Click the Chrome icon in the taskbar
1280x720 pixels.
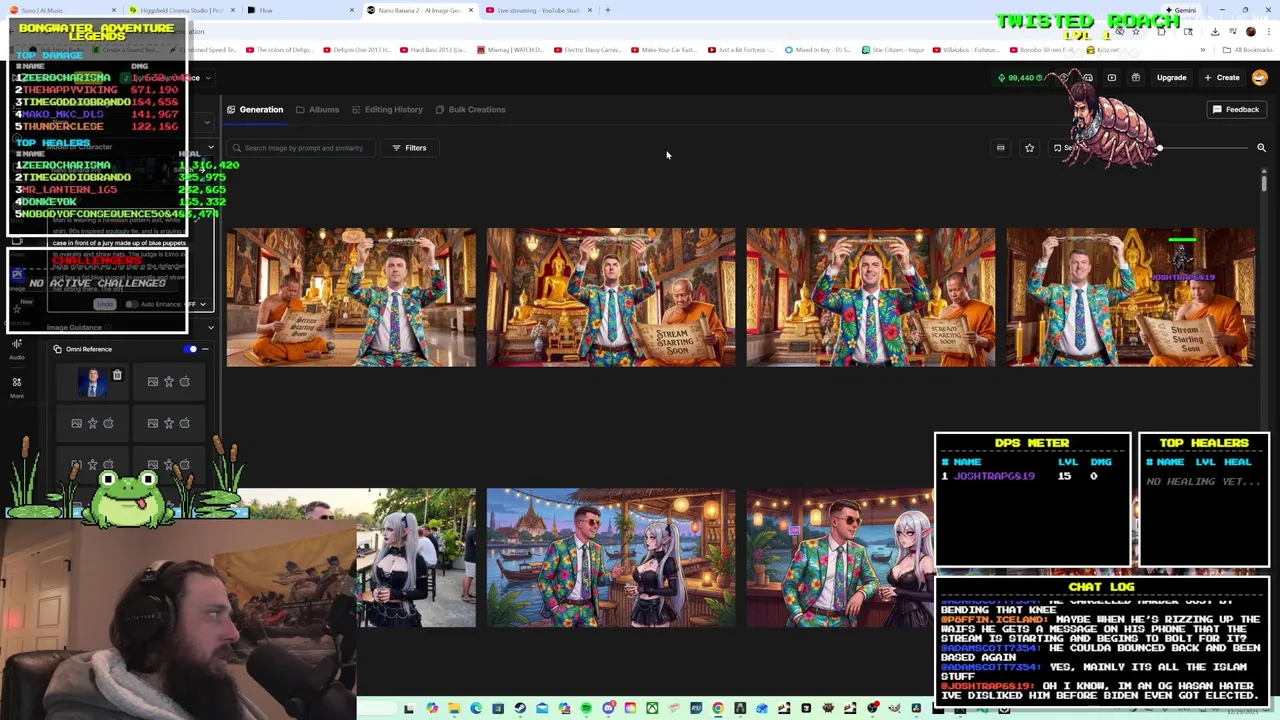click(x=718, y=709)
